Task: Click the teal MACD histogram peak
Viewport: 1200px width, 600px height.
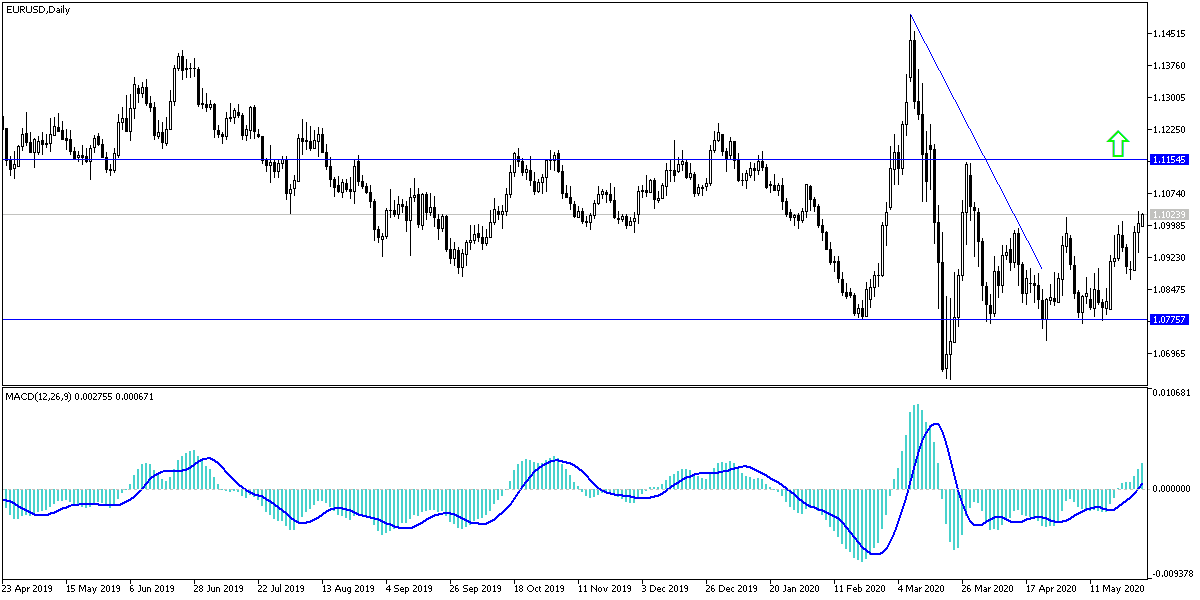Action: pyautogui.click(x=917, y=410)
